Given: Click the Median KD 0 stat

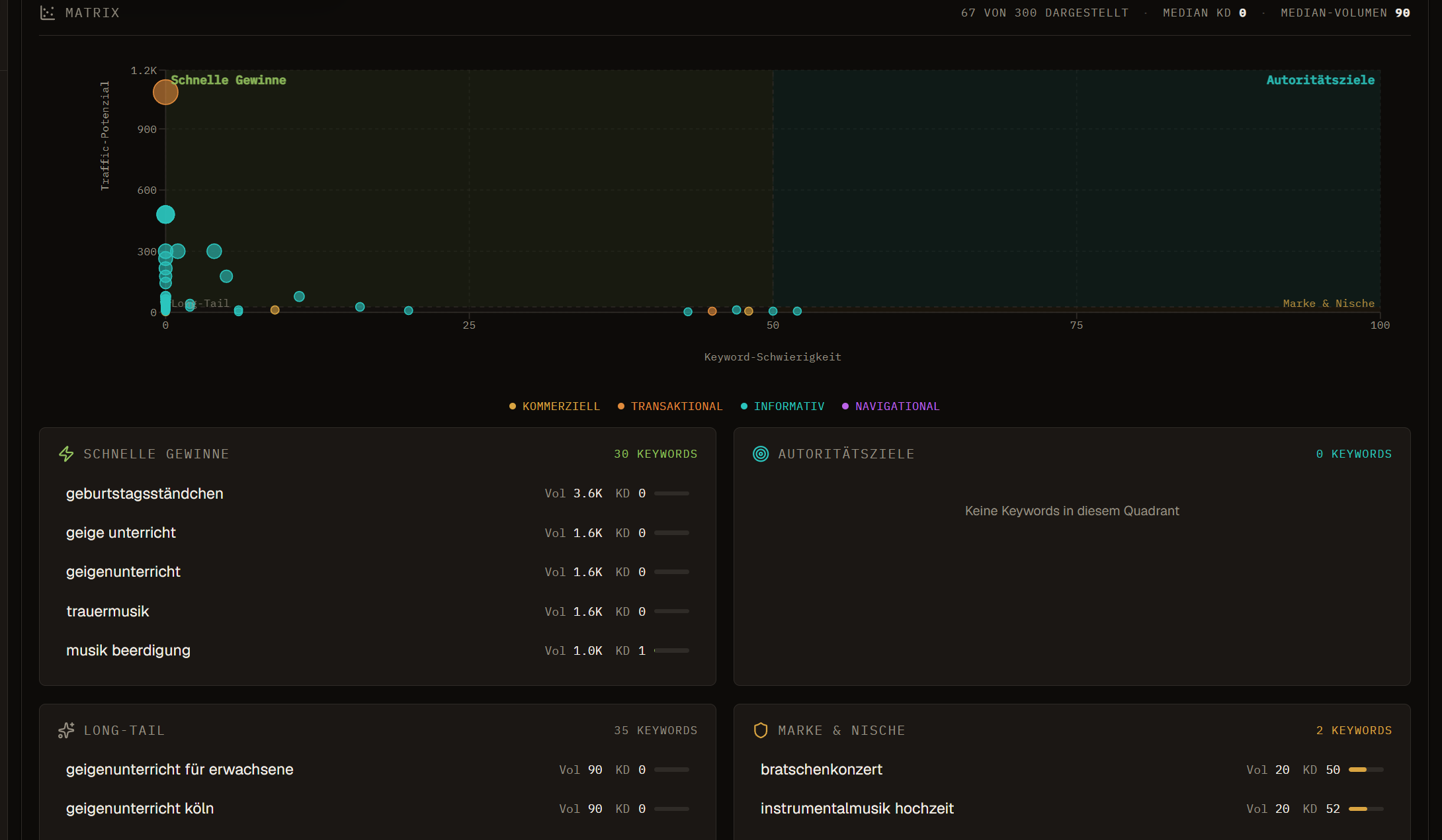Looking at the screenshot, I should [x=1205, y=13].
